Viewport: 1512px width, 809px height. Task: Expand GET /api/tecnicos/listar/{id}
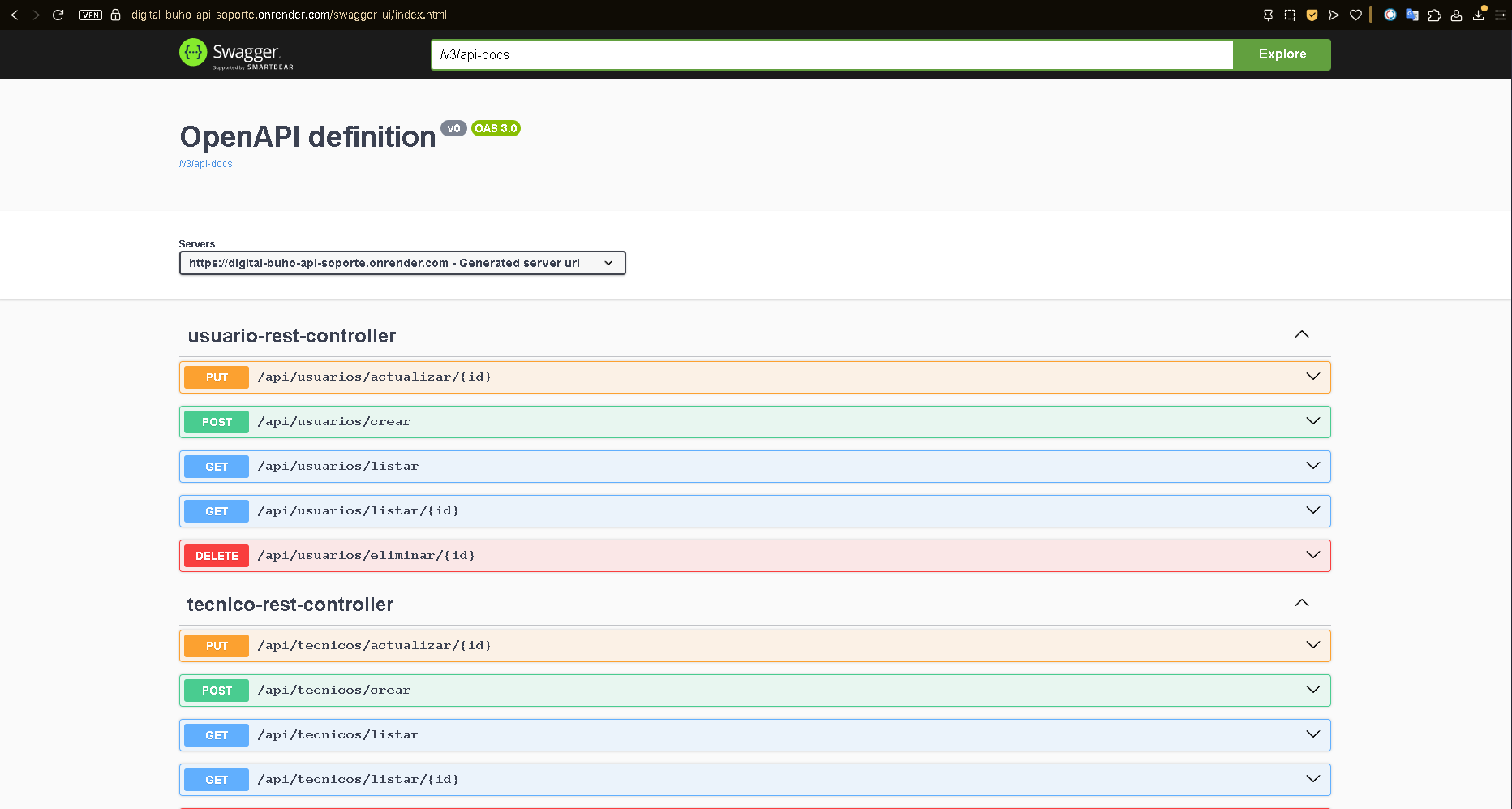(755, 780)
